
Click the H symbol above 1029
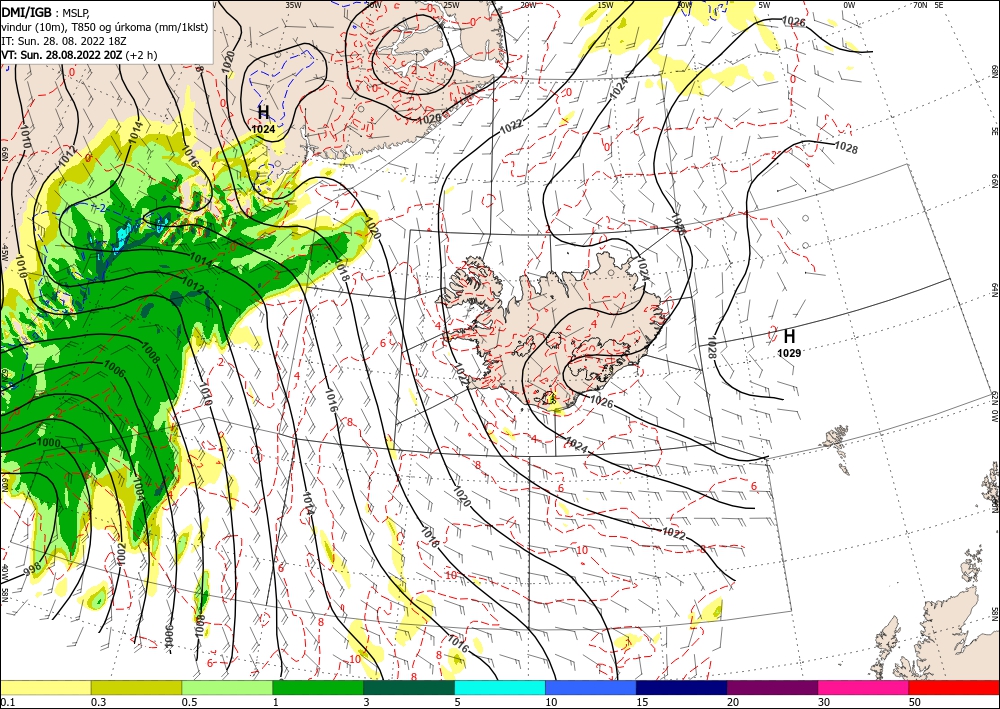(x=789, y=337)
